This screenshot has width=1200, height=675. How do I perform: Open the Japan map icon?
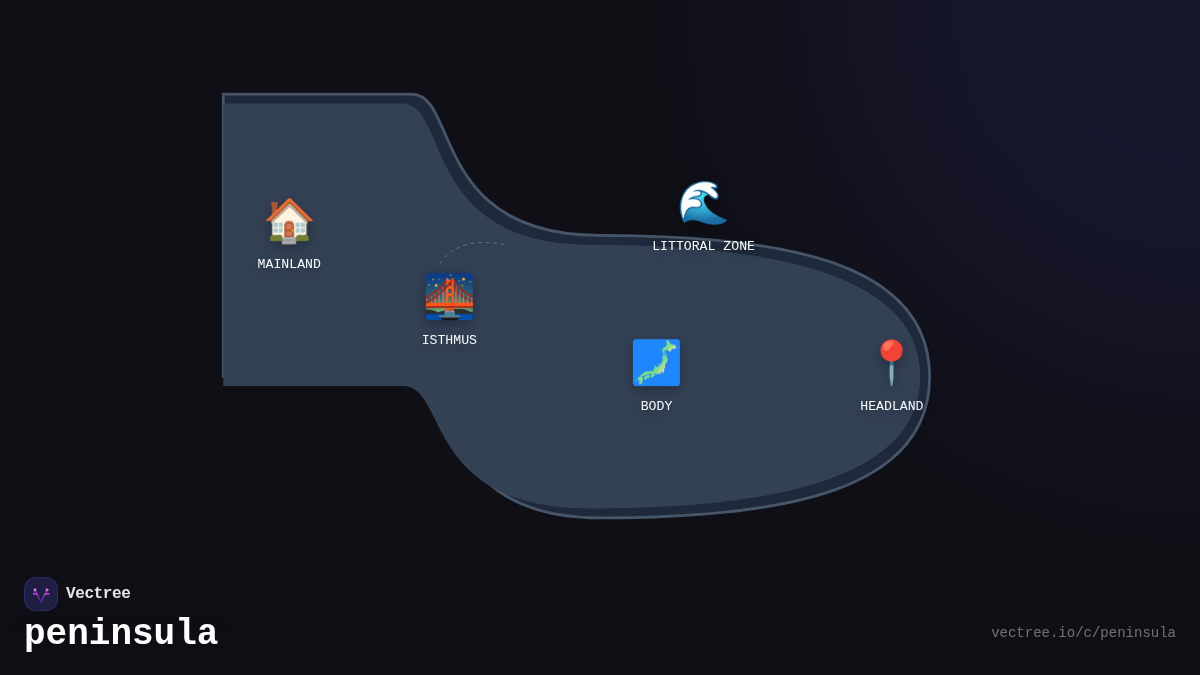coord(656,362)
